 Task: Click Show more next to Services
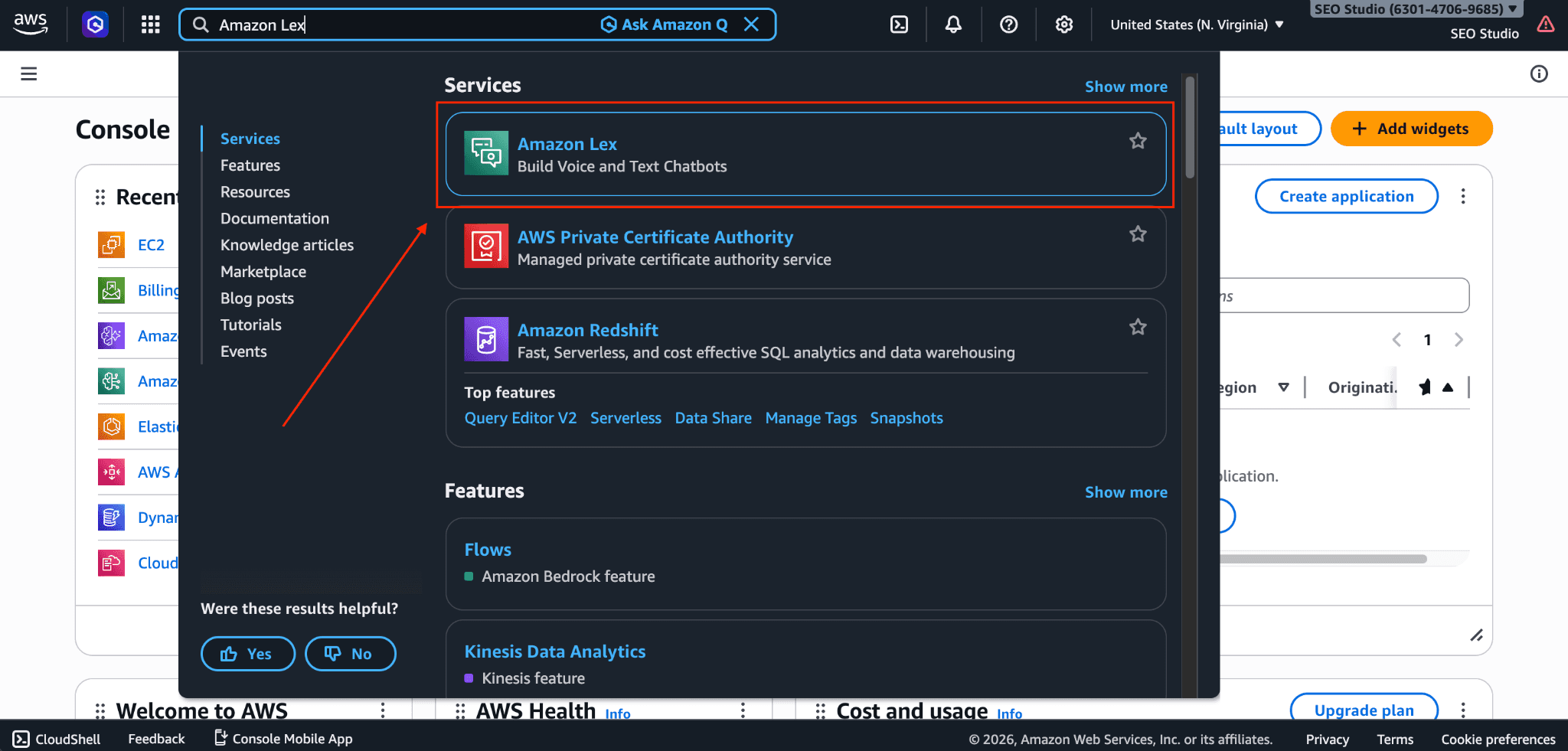(x=1126, y=87)
